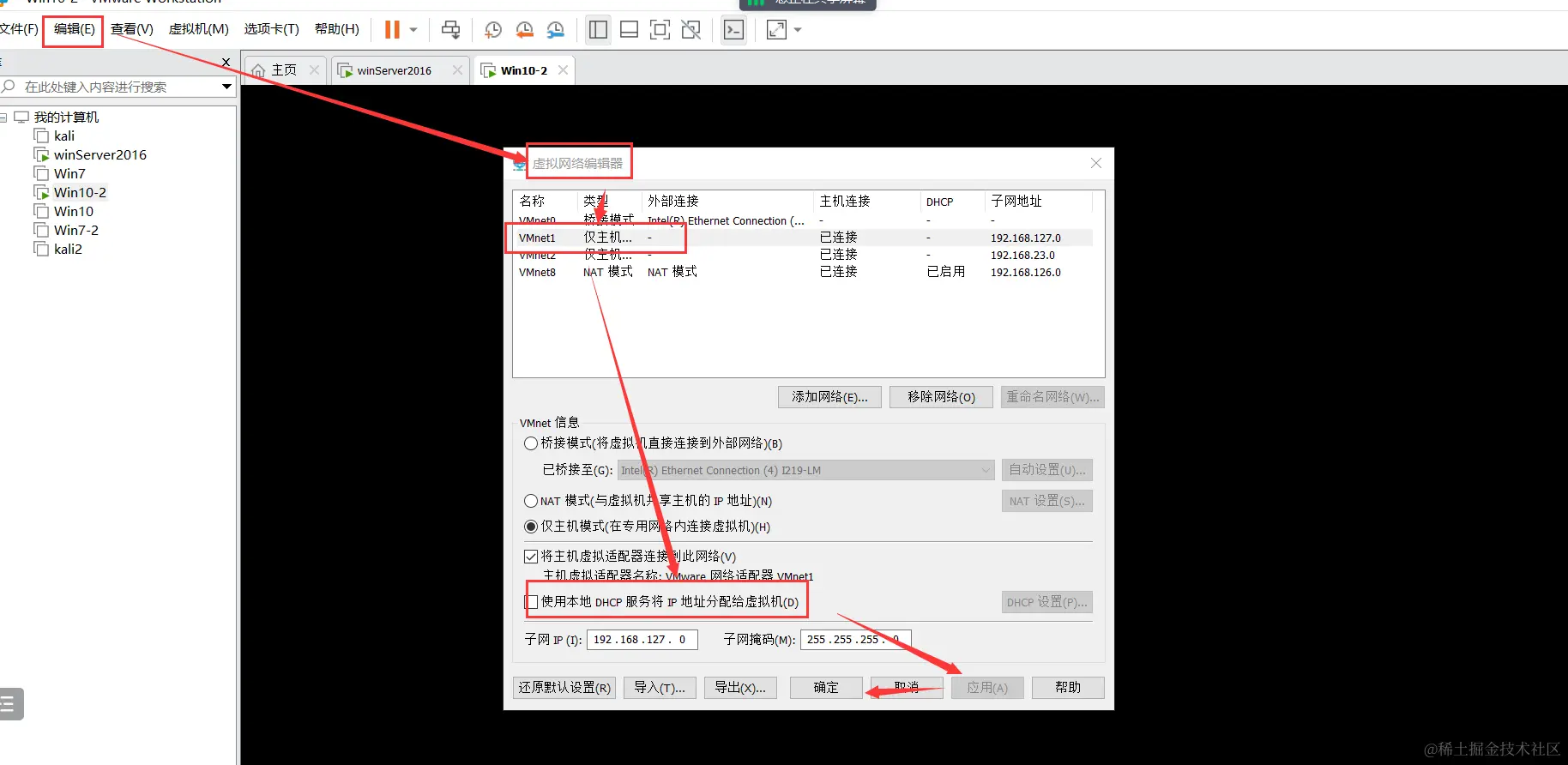Screen dimensions: 1568x765
Task: Open the dropdown beside the pause button
Action: coord(413,30)
